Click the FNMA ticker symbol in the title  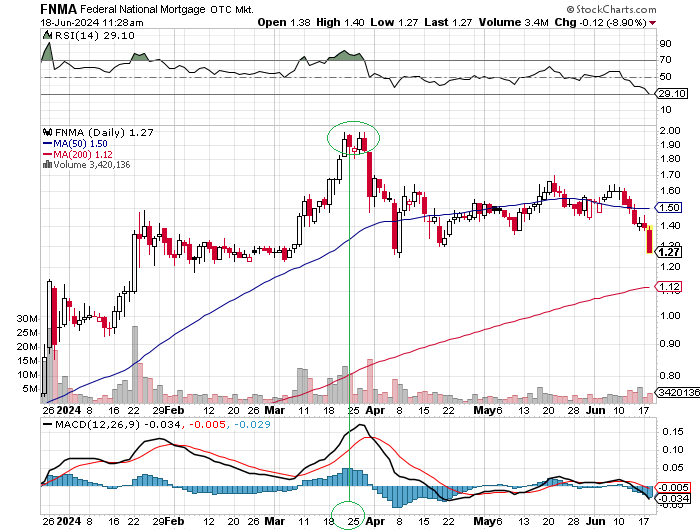58,9
